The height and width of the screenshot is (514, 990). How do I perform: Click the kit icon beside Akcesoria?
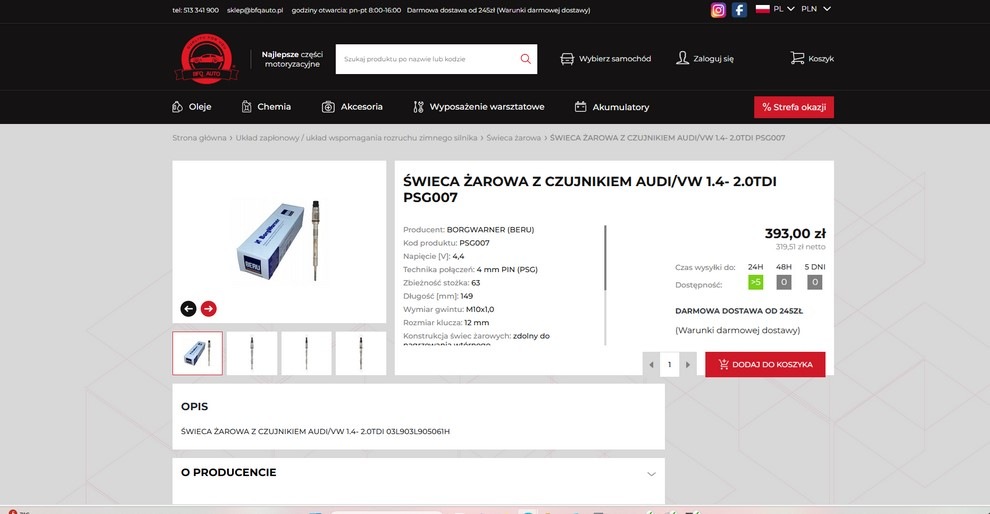coord(328,107)
